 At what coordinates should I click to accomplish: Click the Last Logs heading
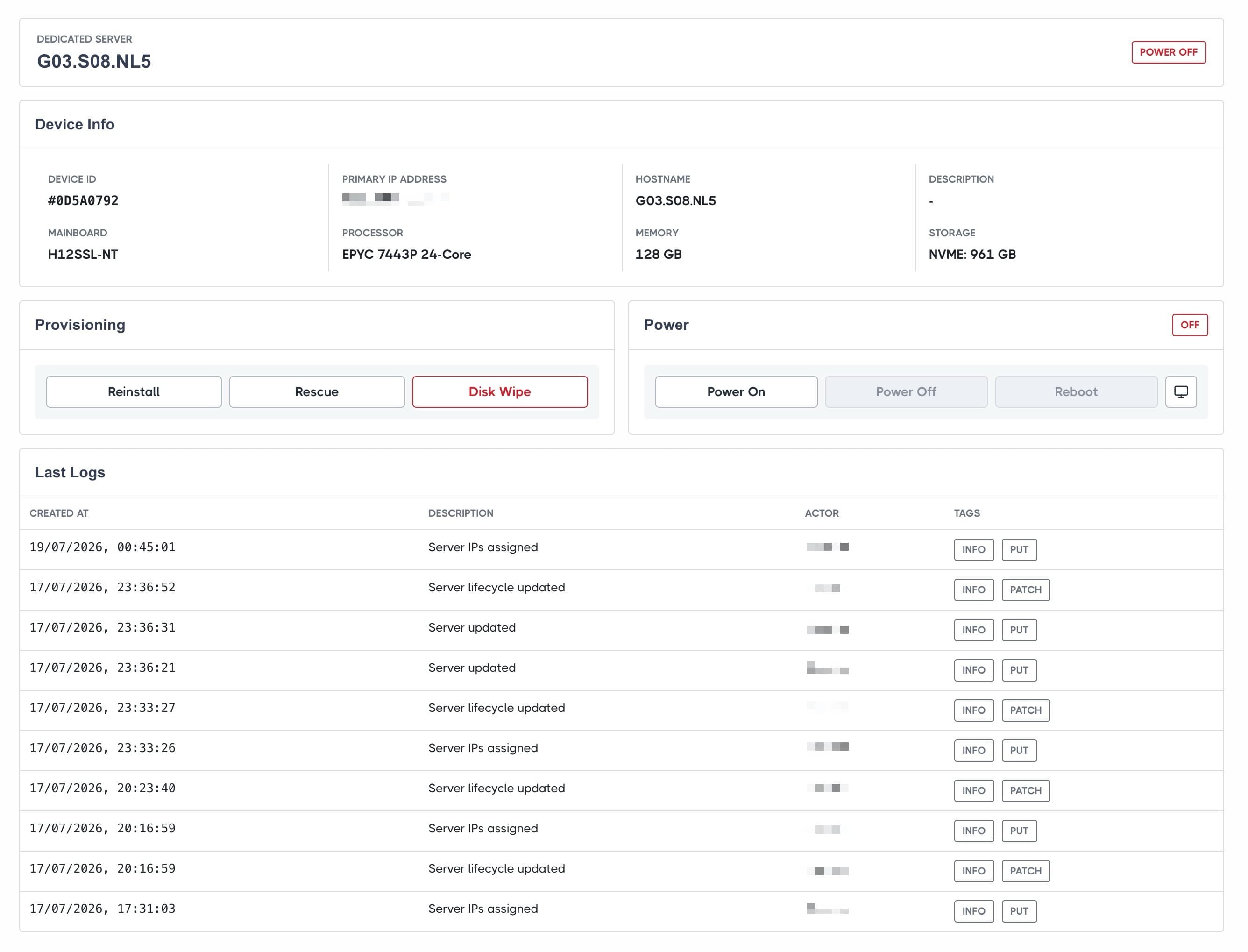(70, 473)
